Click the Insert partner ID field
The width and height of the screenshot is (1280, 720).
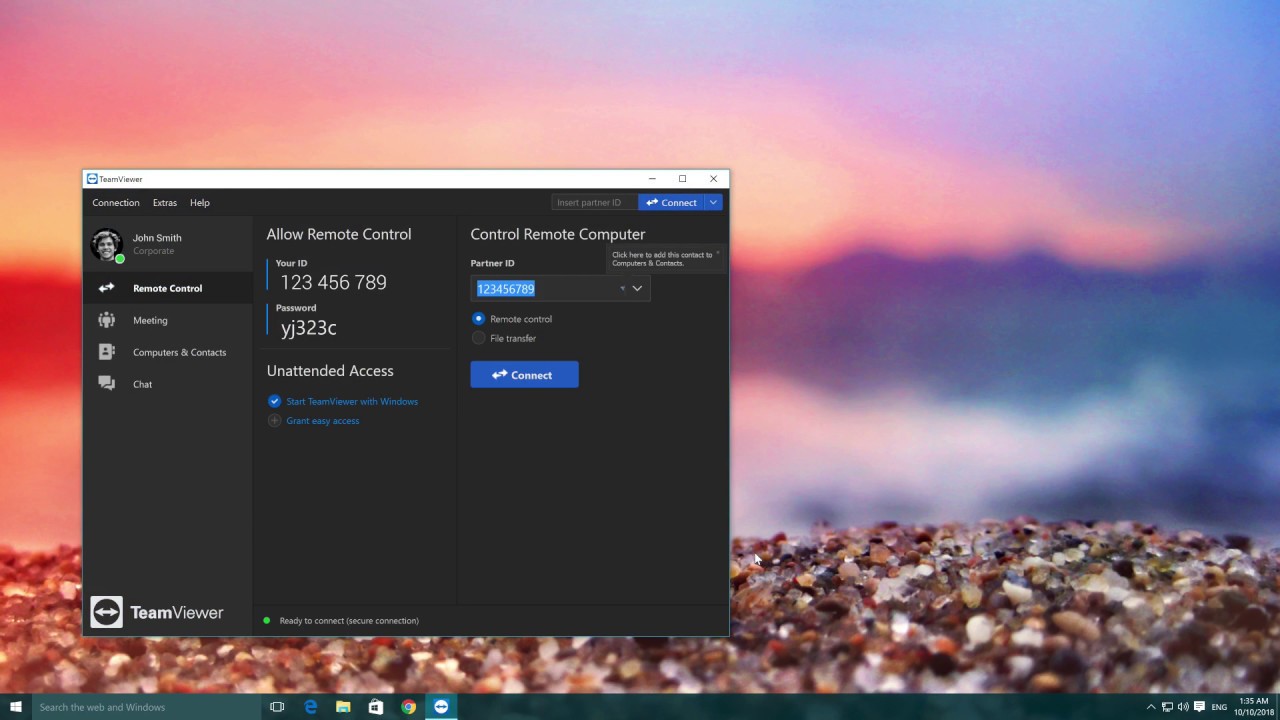coord(594,202)
